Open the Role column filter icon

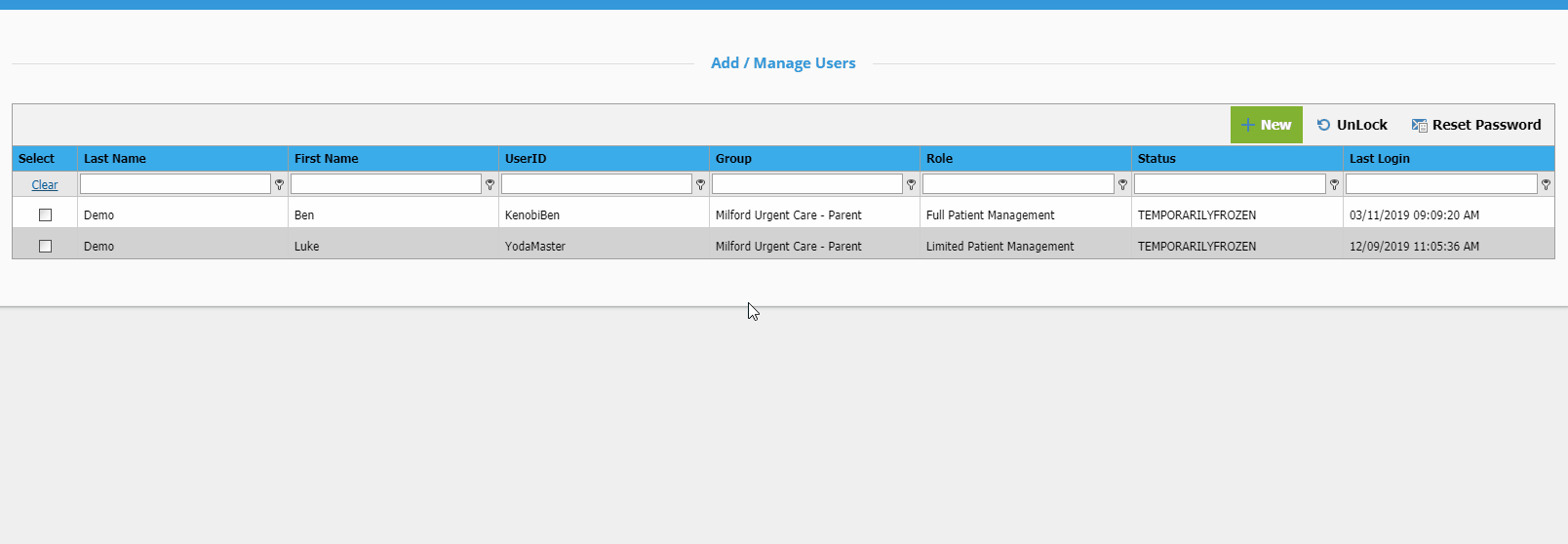[x=1122, y=184]
